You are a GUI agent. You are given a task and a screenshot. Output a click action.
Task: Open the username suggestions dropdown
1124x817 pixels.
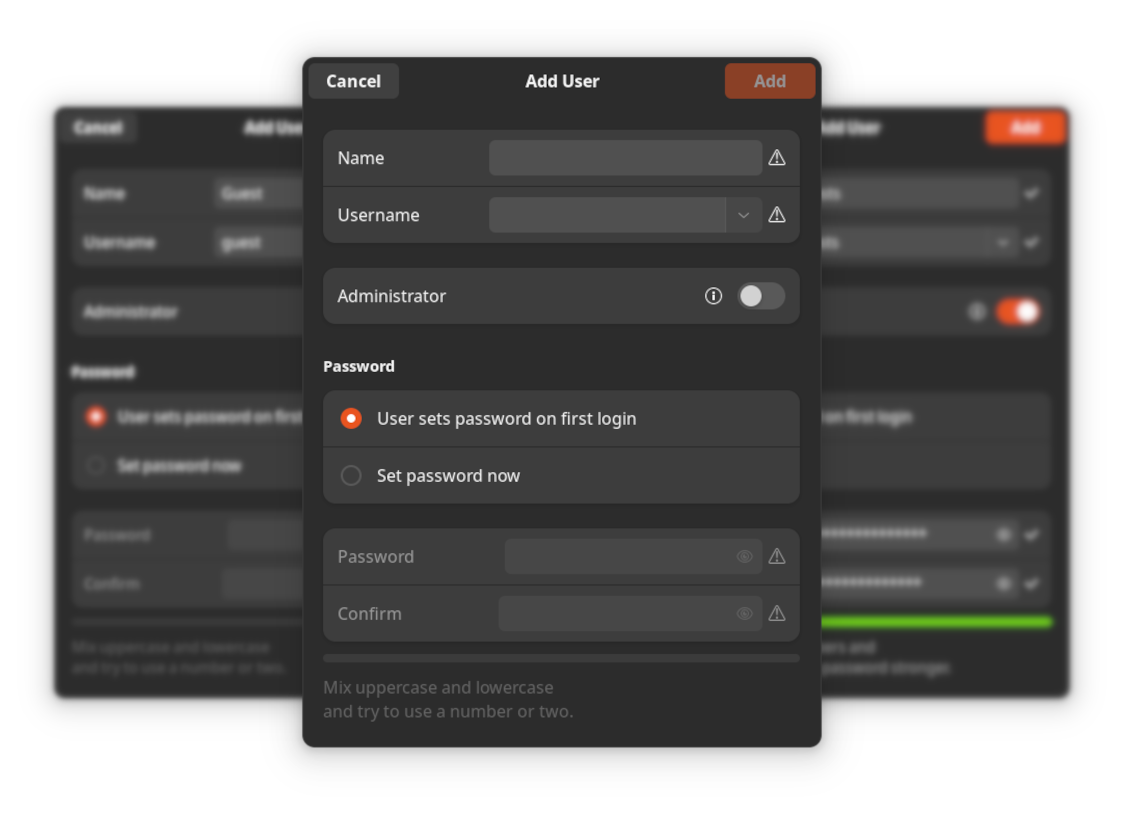(744, 214)
